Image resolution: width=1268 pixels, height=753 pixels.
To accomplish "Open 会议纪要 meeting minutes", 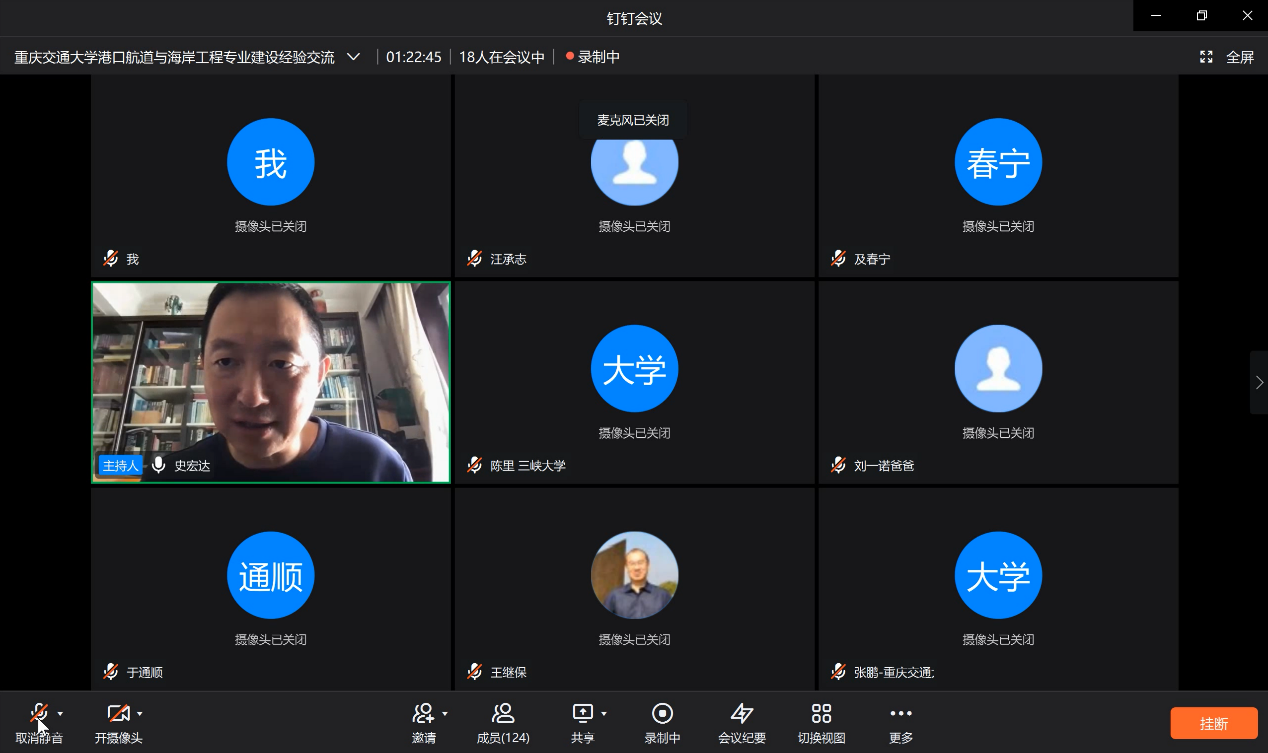I will pyautogui.click(x=741, y=714).
